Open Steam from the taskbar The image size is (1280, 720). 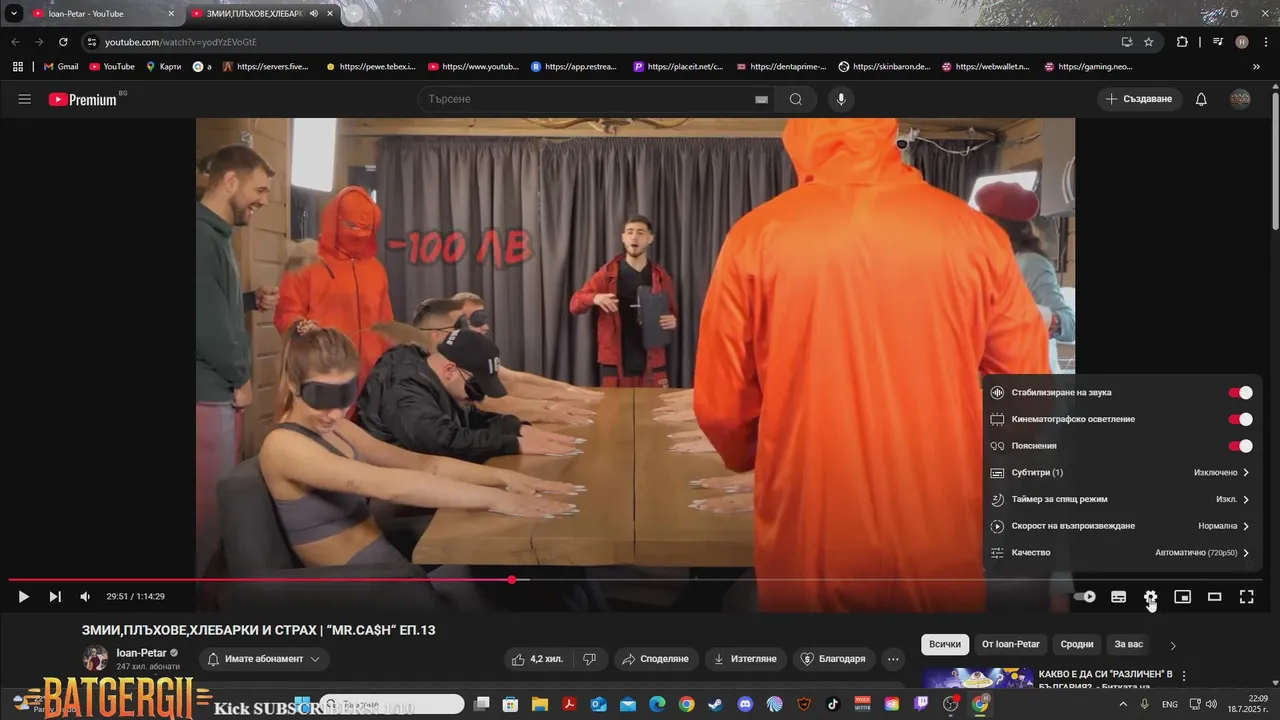click(715, 704)
